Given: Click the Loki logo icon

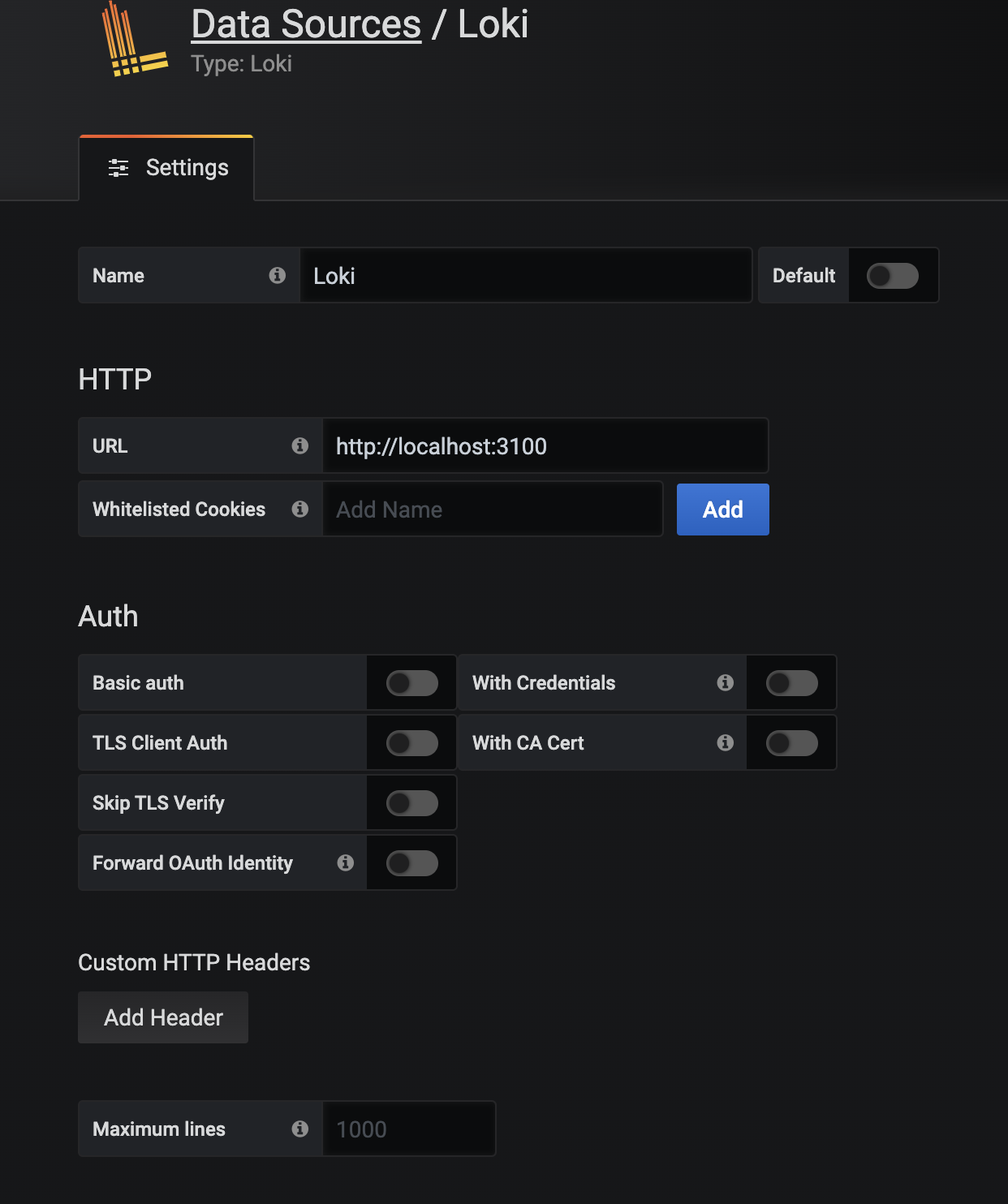Looking at the screenshot, I should pyautogui.click(x=134, y=41).
